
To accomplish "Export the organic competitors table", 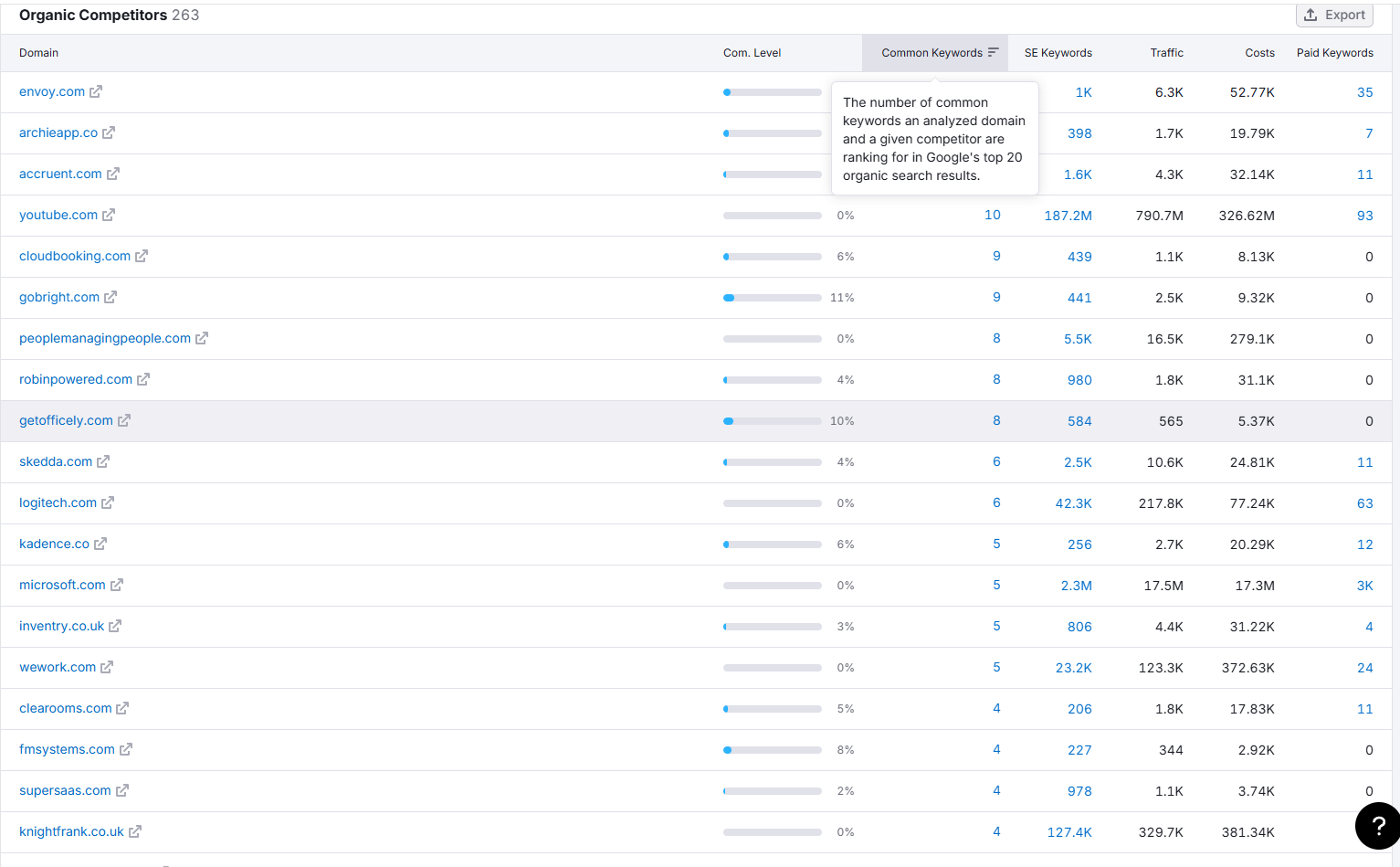I will click(1334, 15).
